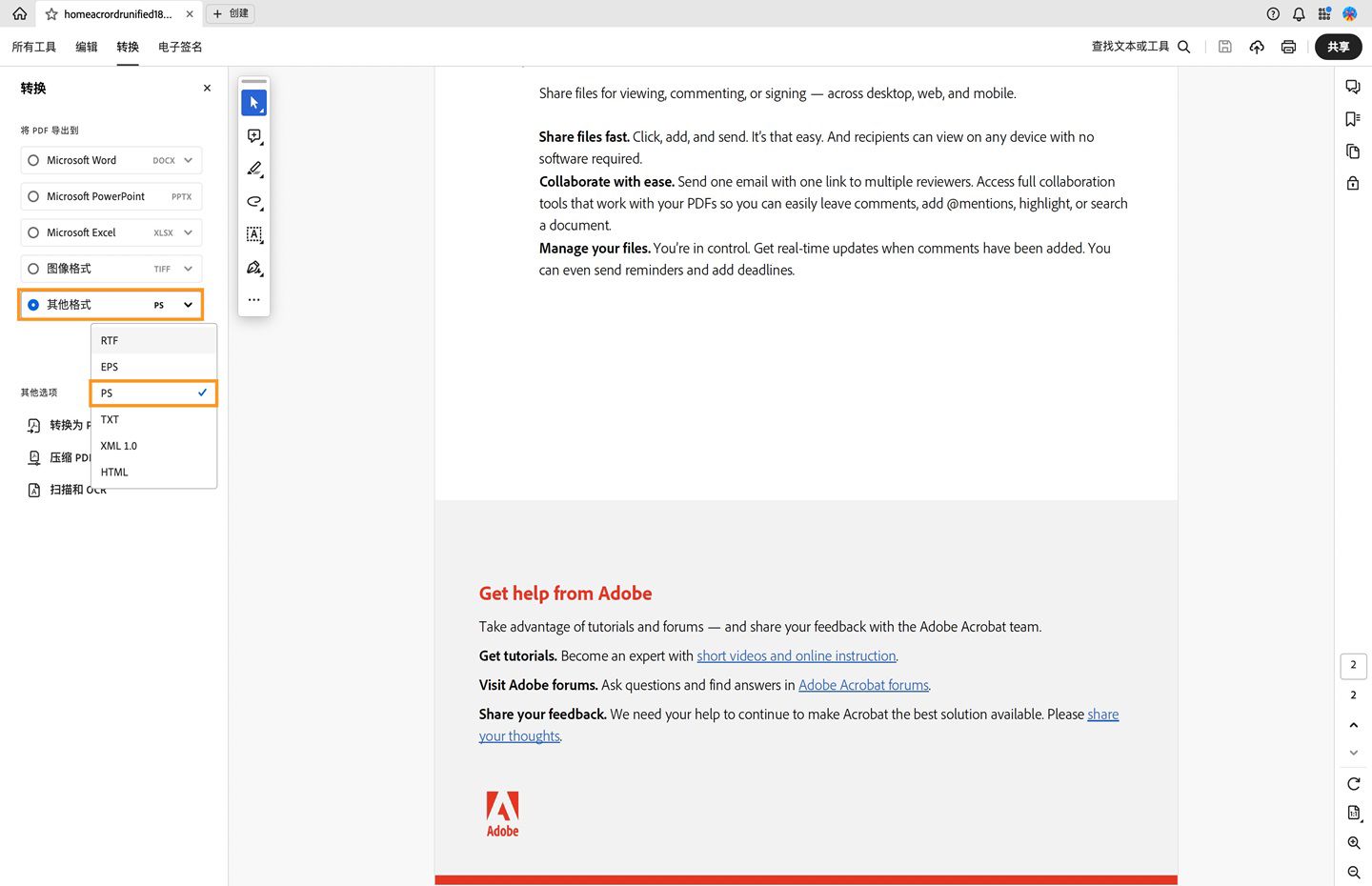Click the 扫描和 OCR icon

[x=34, y=490]
